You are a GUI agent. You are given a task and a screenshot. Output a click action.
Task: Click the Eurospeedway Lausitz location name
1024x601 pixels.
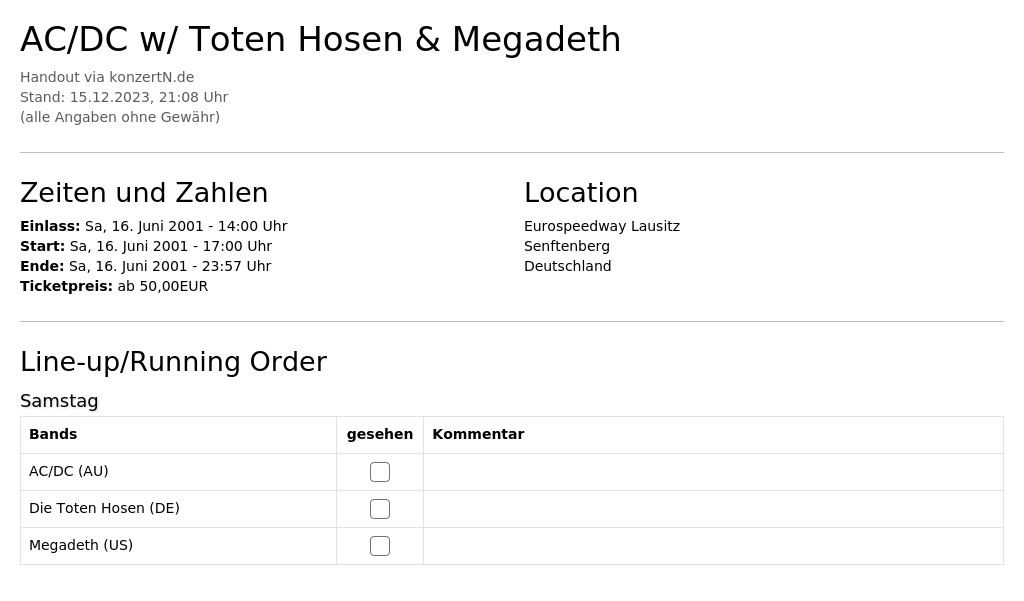pyautogui.click(x=601, y=226)
